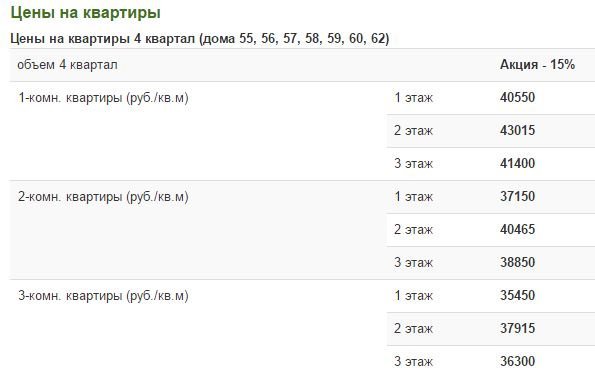Click '2 этаж' cell beside 43015
The width and height of the screenshot is (595, 388).
pyautogui.click(x=413, y=131)
